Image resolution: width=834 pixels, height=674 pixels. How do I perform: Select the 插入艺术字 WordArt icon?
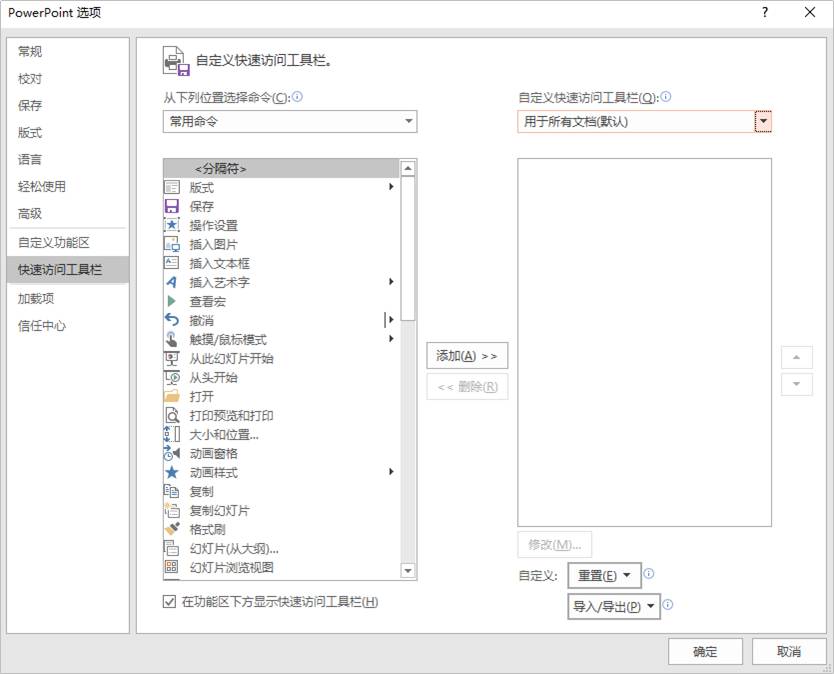[172, 282]
